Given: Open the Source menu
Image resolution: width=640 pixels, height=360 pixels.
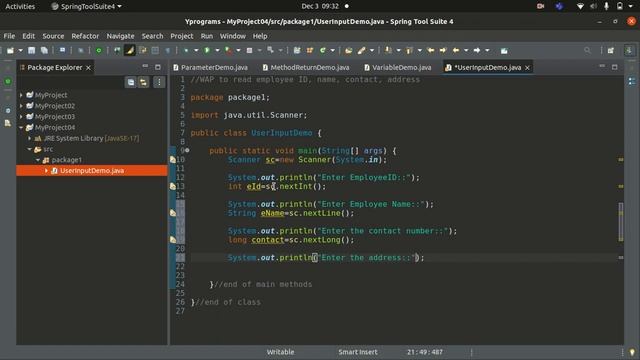Looking at the screenshot, I should [53, 36].
